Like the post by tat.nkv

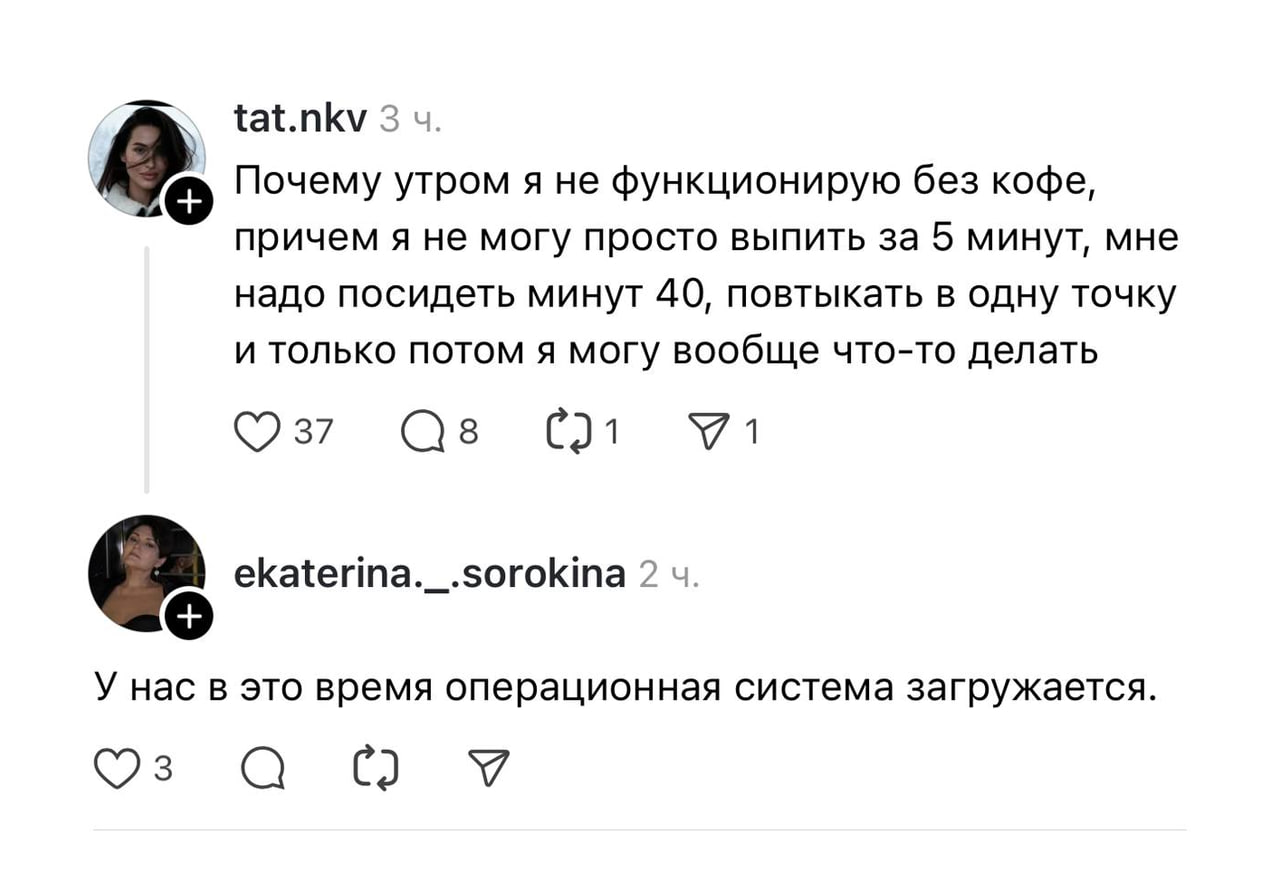click(x=258, y=431)
